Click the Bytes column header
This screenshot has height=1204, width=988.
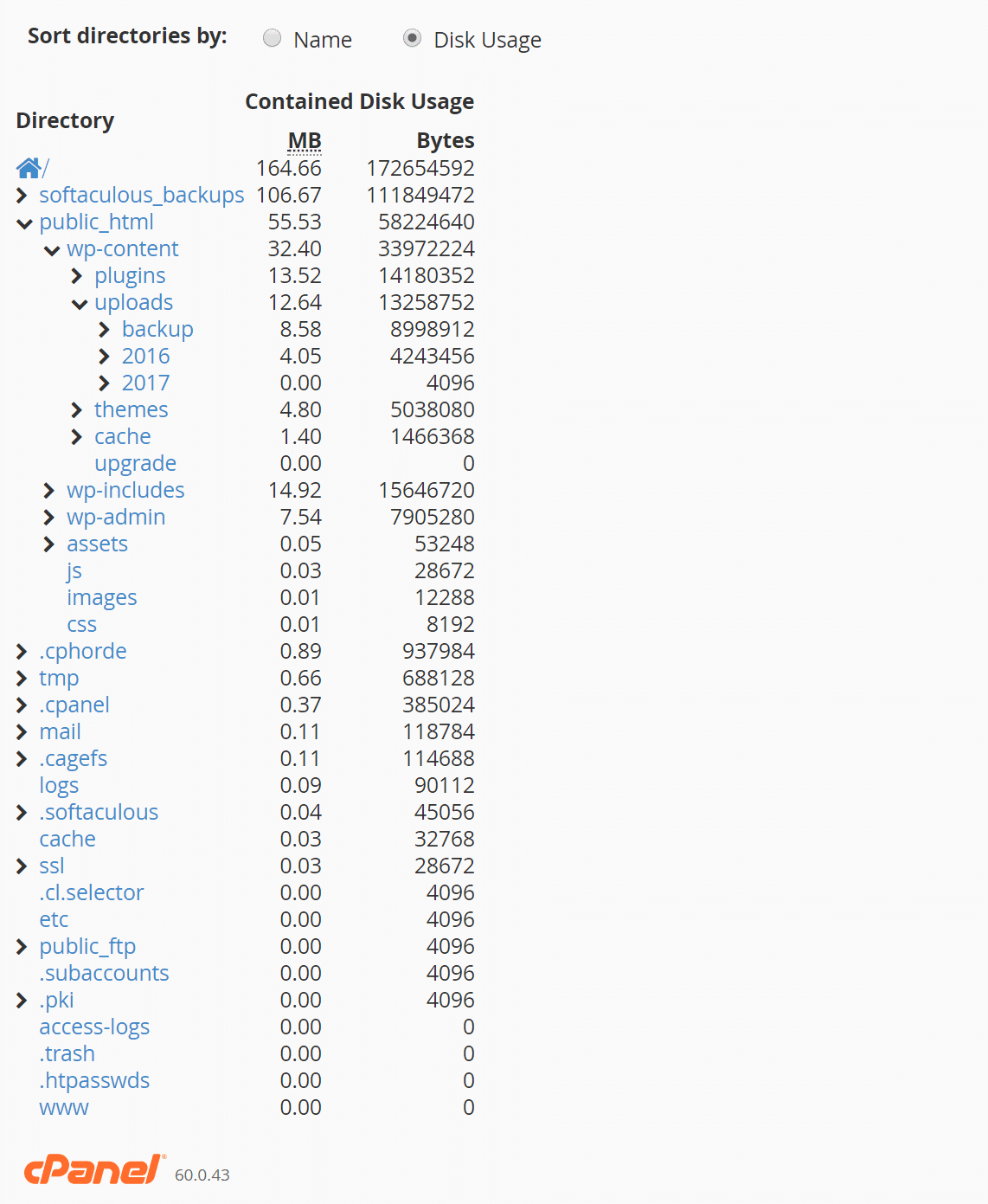tap(445, 140)
